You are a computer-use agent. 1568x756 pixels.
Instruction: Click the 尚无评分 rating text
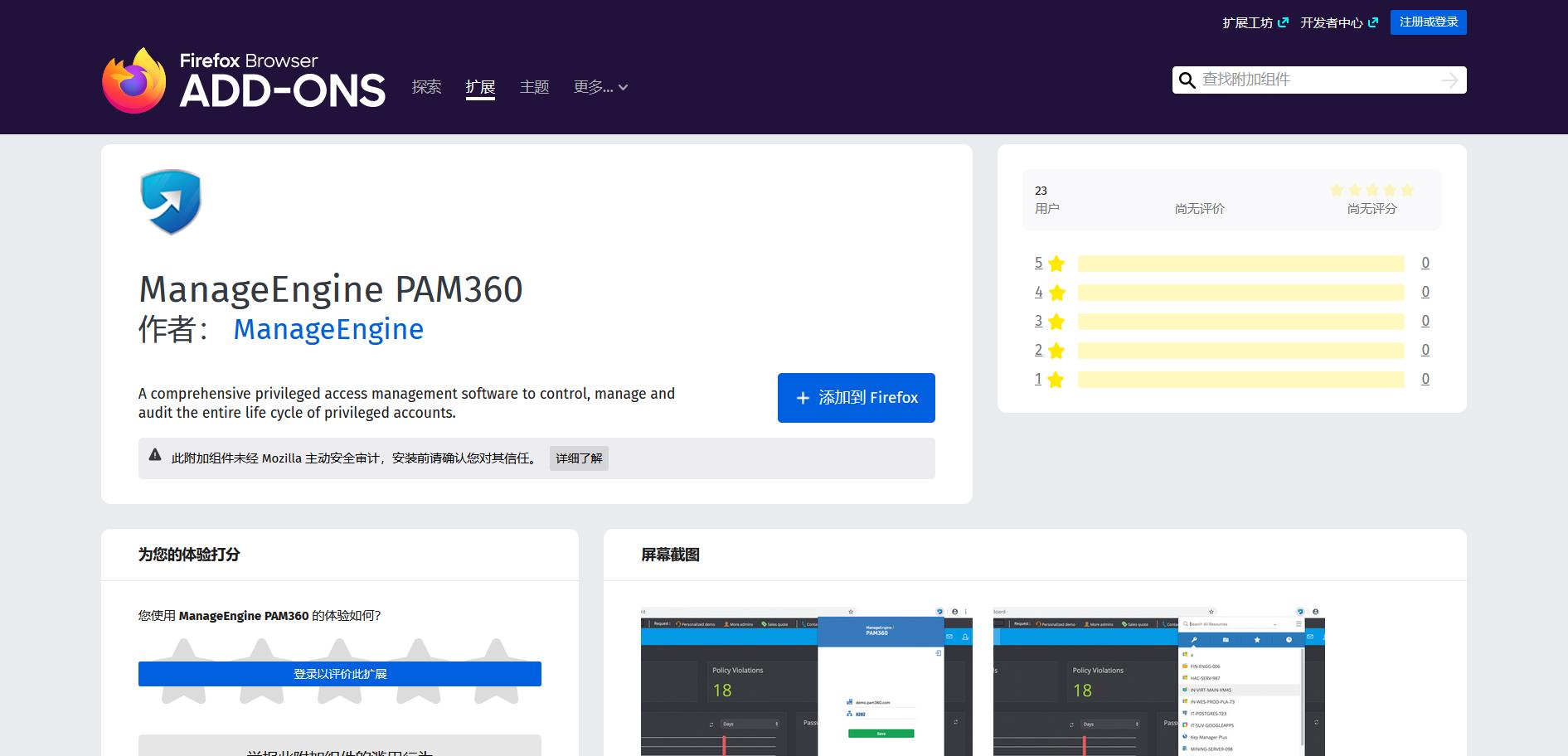point(1371,209)
